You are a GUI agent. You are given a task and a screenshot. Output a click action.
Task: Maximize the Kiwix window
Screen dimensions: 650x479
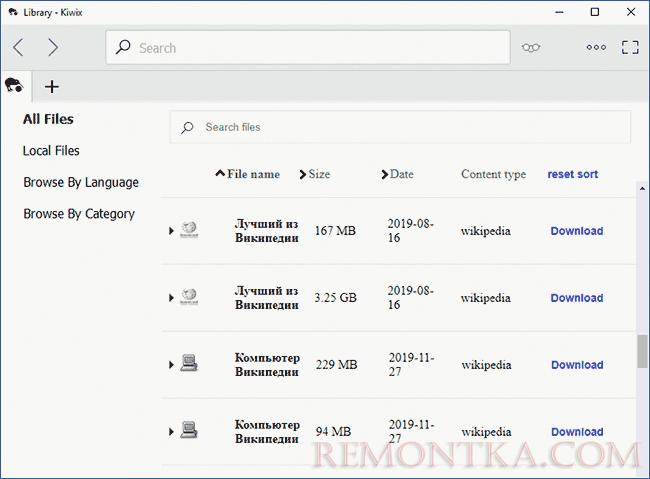click(x=594, y=12)
